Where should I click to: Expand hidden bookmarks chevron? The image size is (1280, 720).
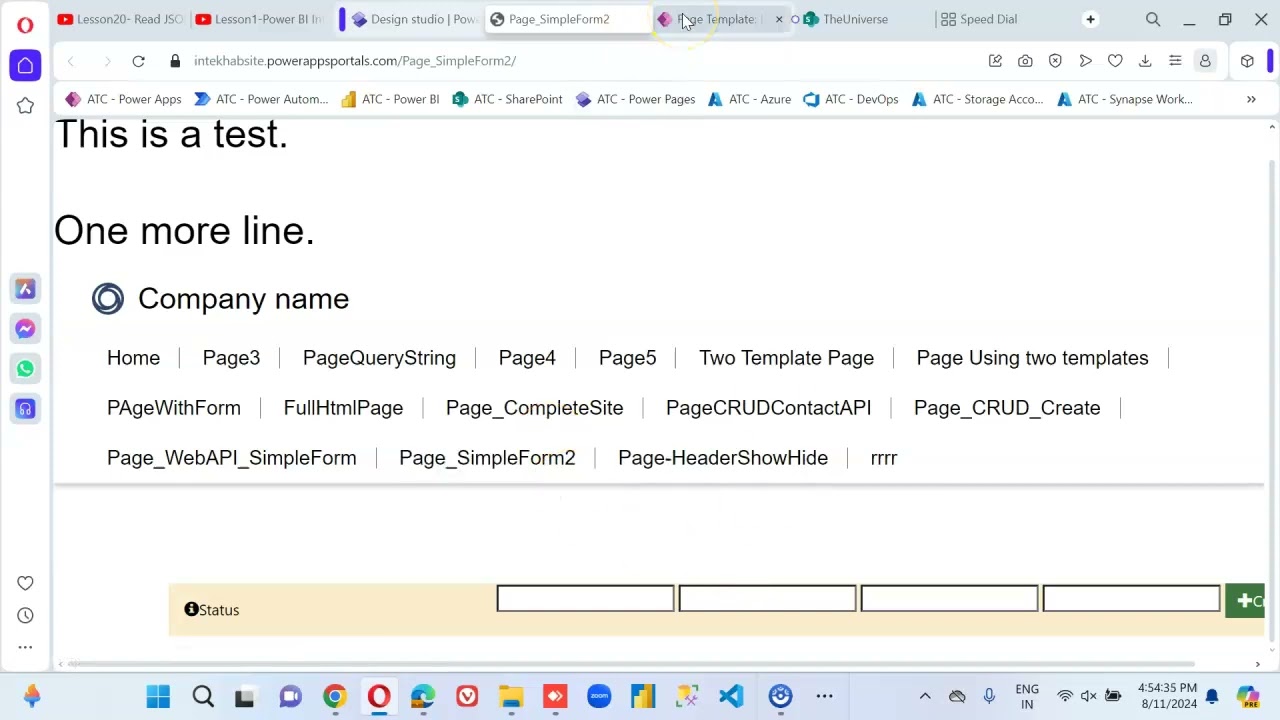(x=1251, y=99)
